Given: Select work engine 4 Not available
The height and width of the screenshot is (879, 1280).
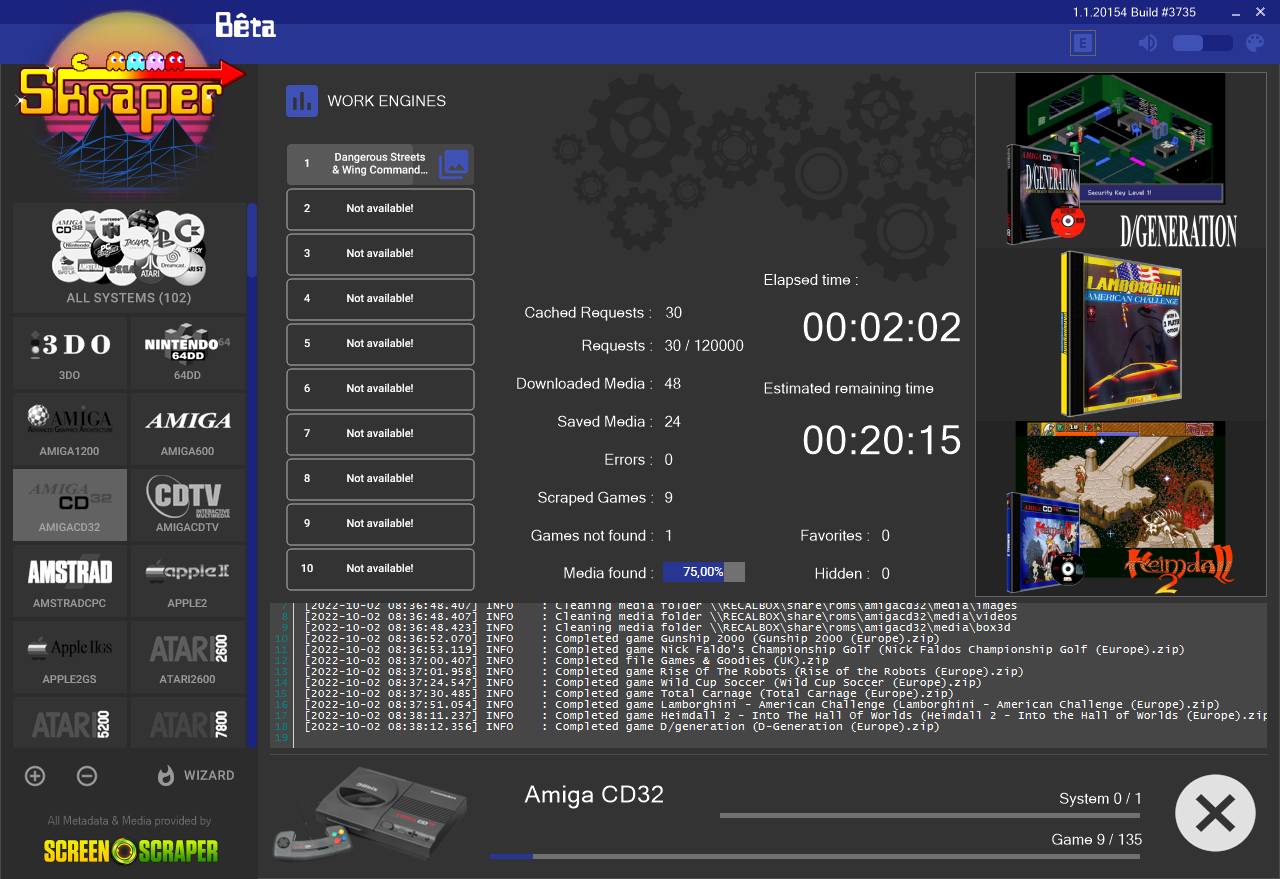Looking at the screenshot, I should pyautogui.click(x=380, y=299).
